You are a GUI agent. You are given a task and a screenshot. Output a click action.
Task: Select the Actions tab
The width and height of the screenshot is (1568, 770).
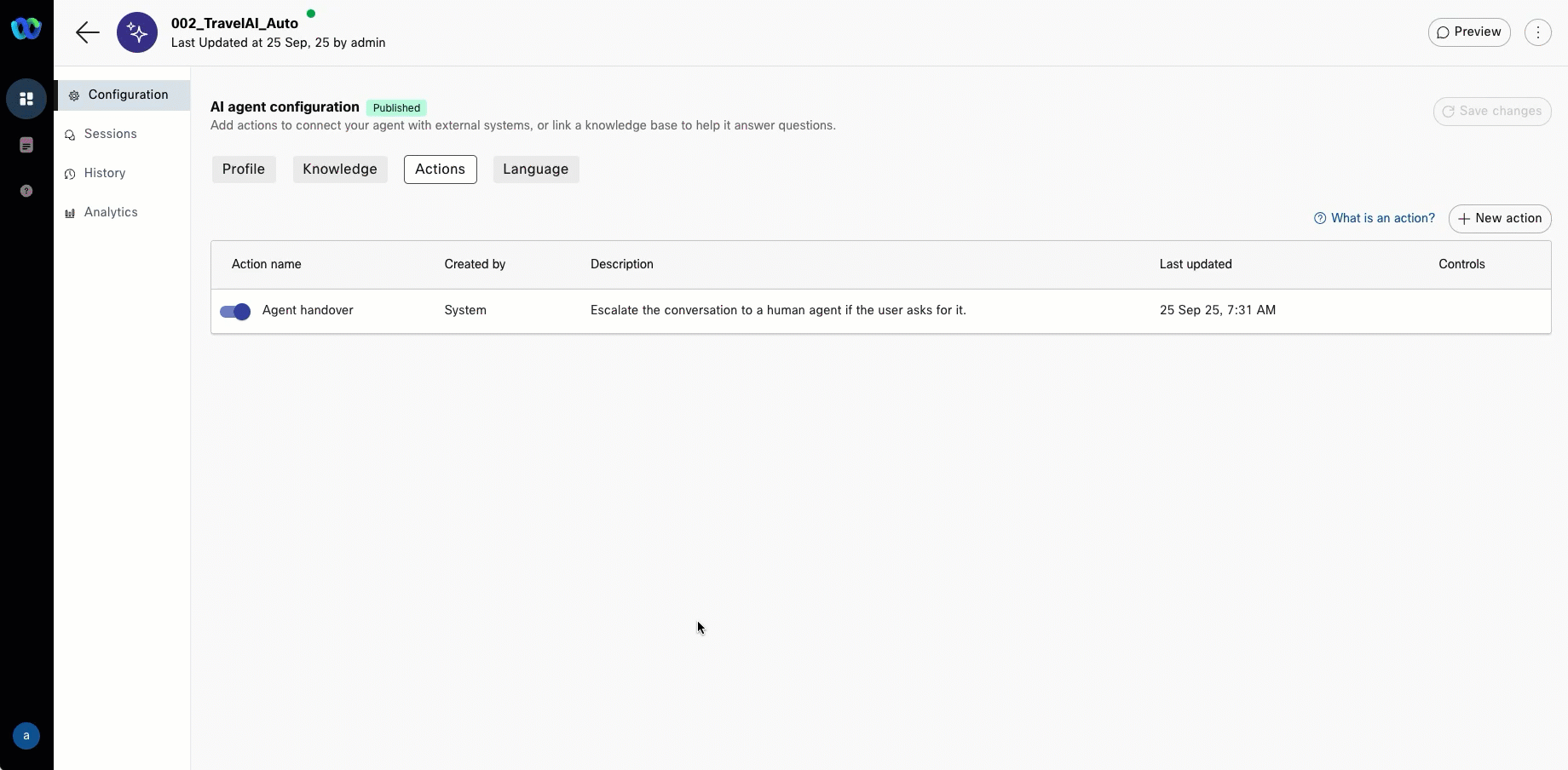pos(440,170)
